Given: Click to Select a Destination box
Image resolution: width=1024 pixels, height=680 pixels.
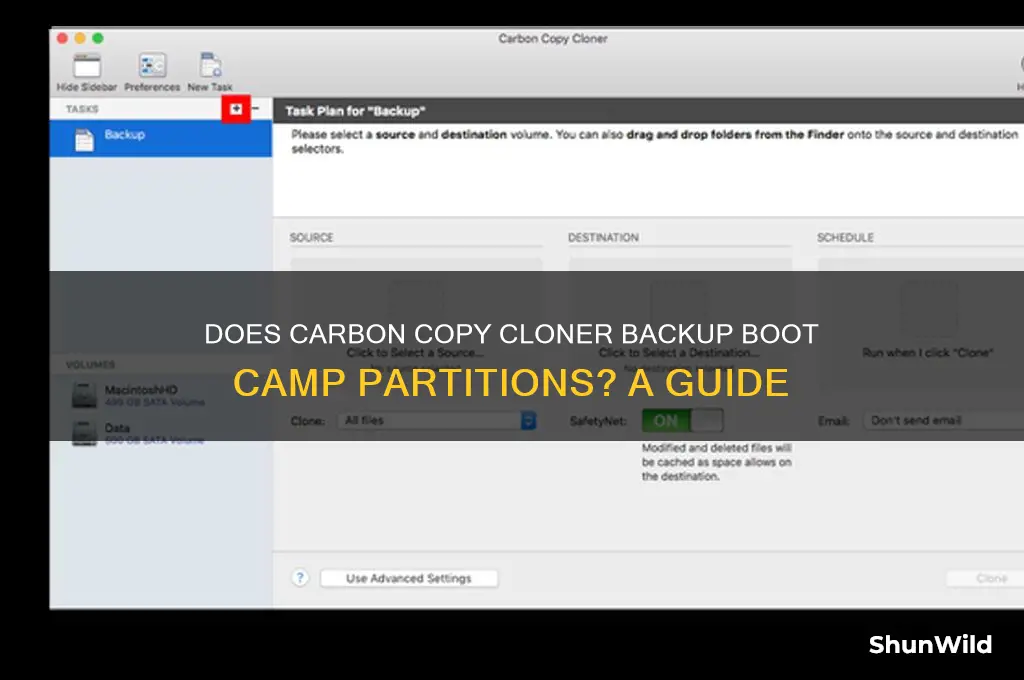Looking at the screenshot, I should coord(680,323).
